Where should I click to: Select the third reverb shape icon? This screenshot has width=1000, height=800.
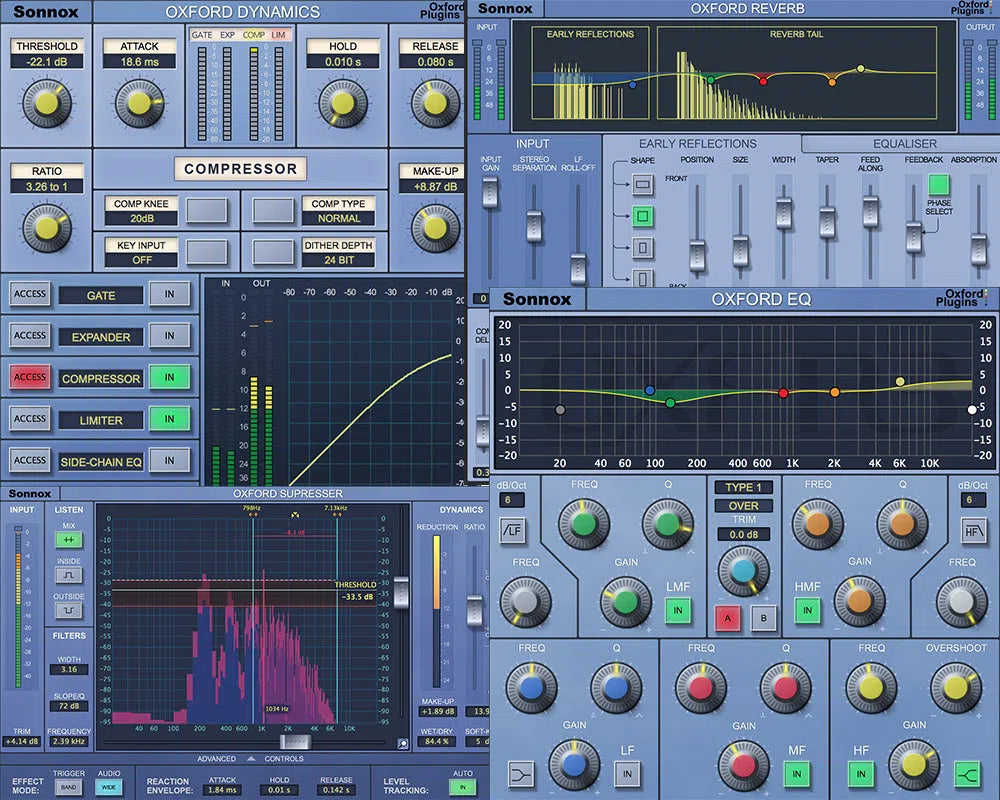[x=642, y=247]
